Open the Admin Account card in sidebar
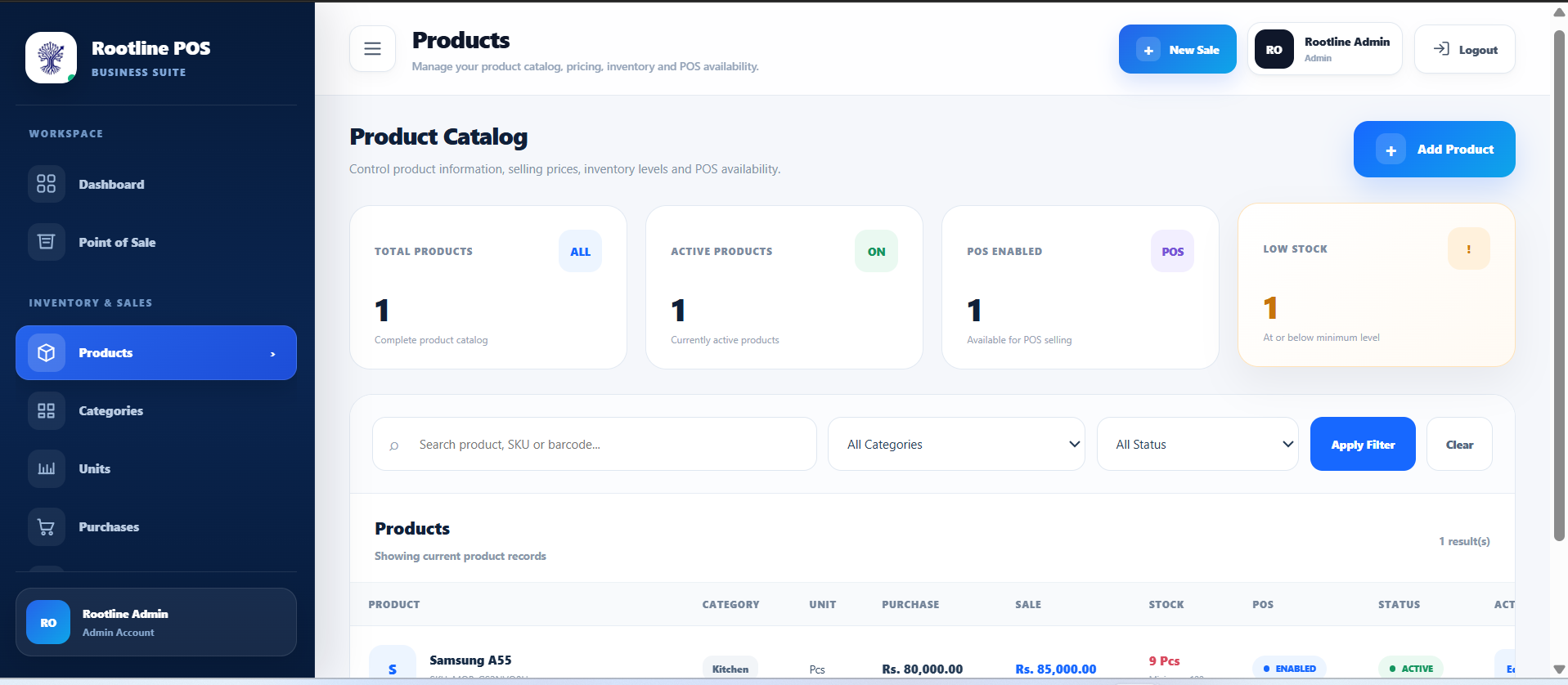Image resolution: width=1568 pixels, height=685 pixels. pos(155,622)
